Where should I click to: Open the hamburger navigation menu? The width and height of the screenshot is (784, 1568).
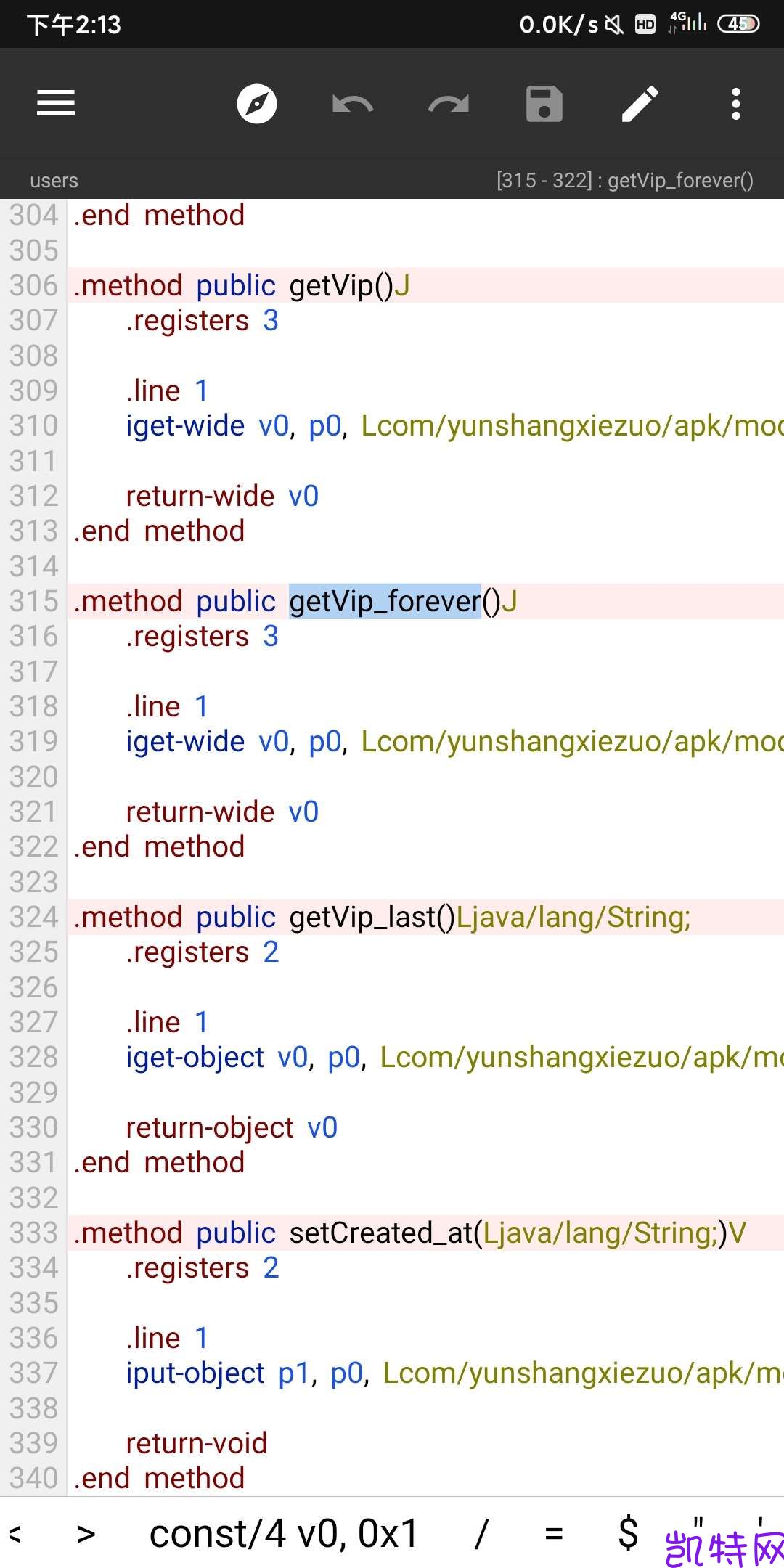coord(56,103)
